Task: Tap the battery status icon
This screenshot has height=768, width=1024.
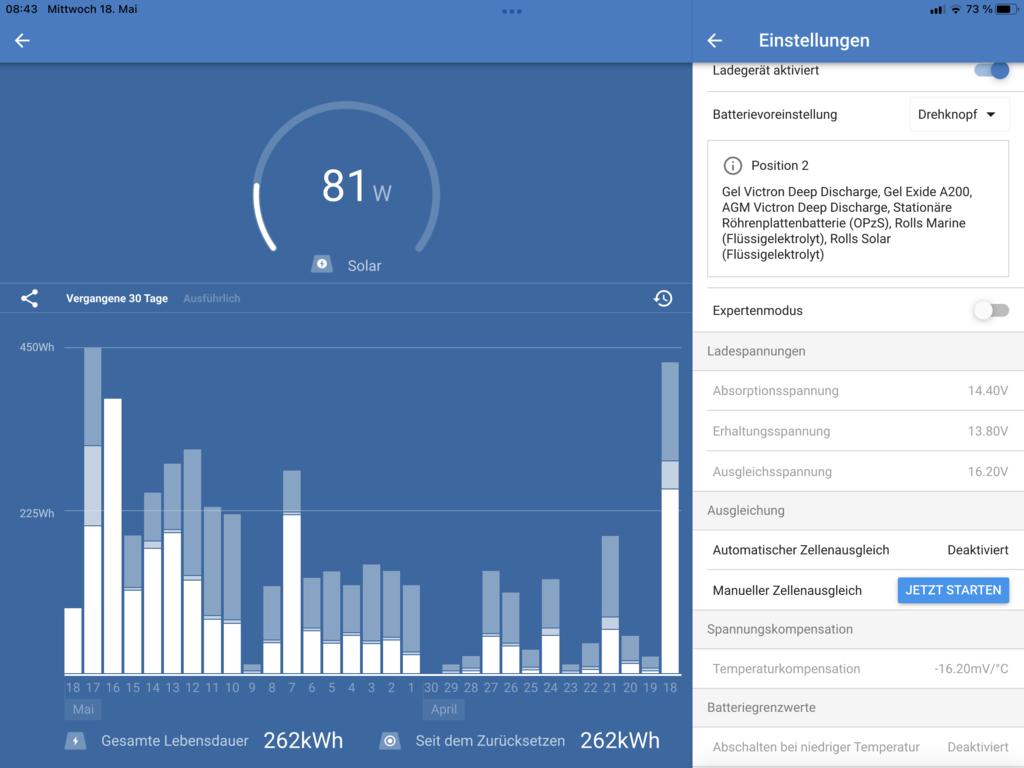Action: tap(1006, 9)
